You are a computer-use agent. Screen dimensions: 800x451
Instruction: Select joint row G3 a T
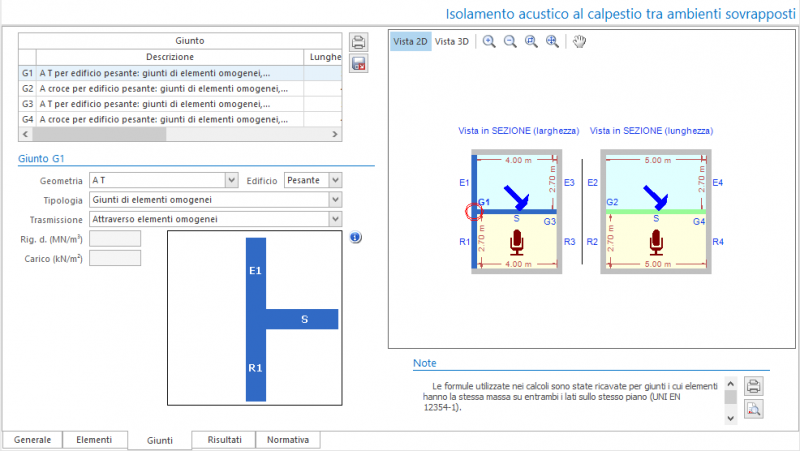[180, 104]
